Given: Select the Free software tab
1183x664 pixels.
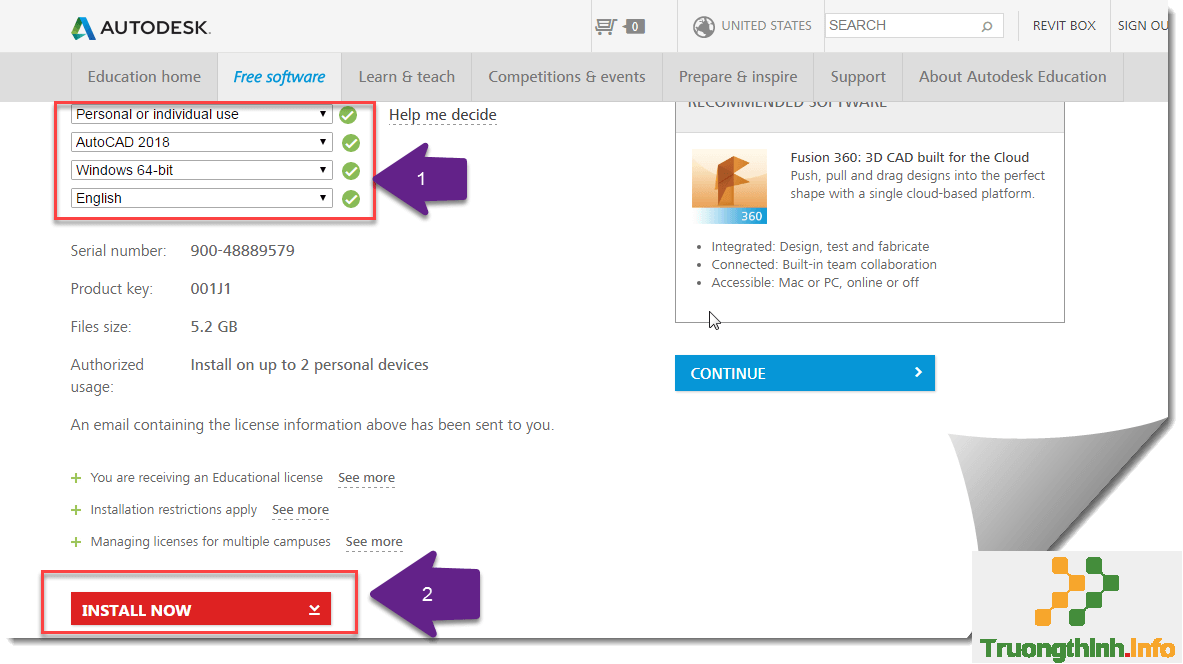Looking at the screenshot, I should coord(279,77).
